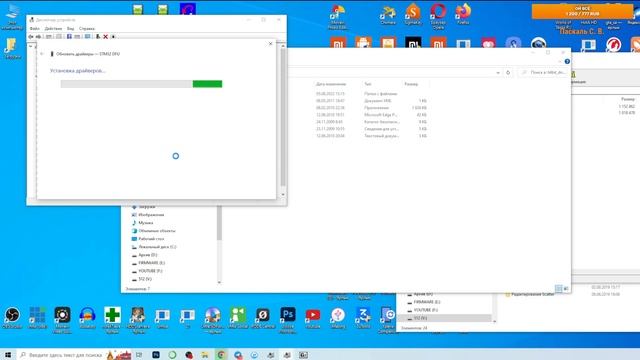Viewport: 640px width, 360px height.
Task: Switch front Explorer to details view icon
Action: 559,288
